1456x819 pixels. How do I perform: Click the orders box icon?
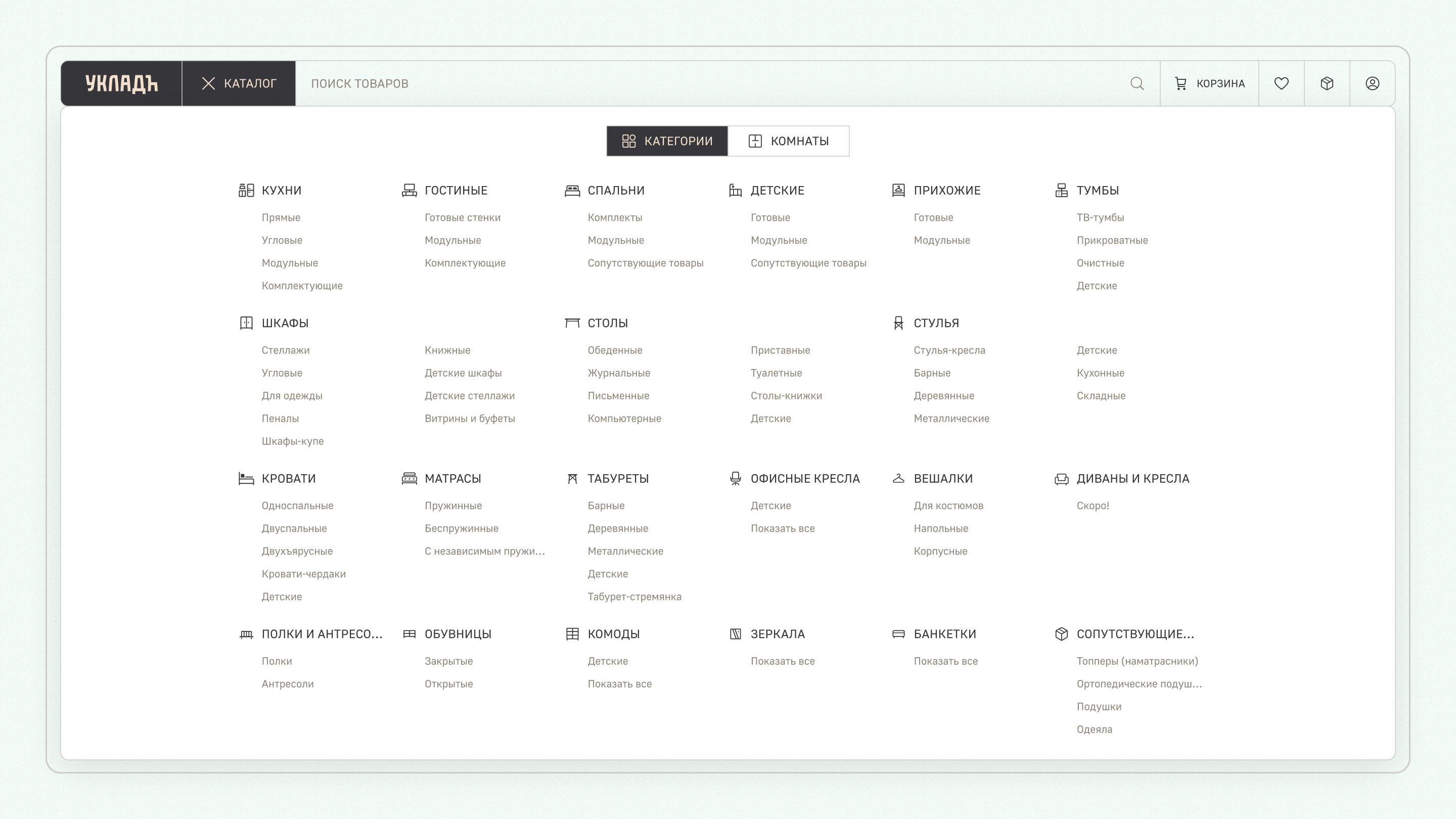(1327, 83)
